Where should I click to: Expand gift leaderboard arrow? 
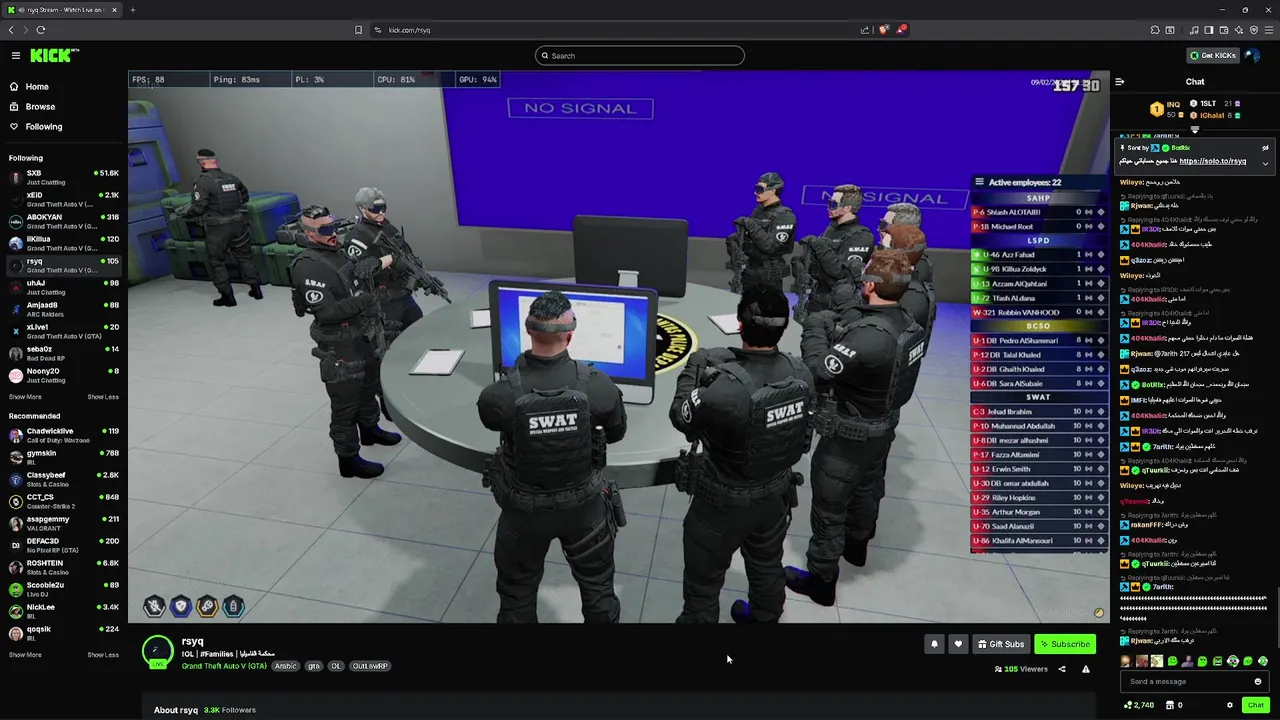[x=1195, y=129]
